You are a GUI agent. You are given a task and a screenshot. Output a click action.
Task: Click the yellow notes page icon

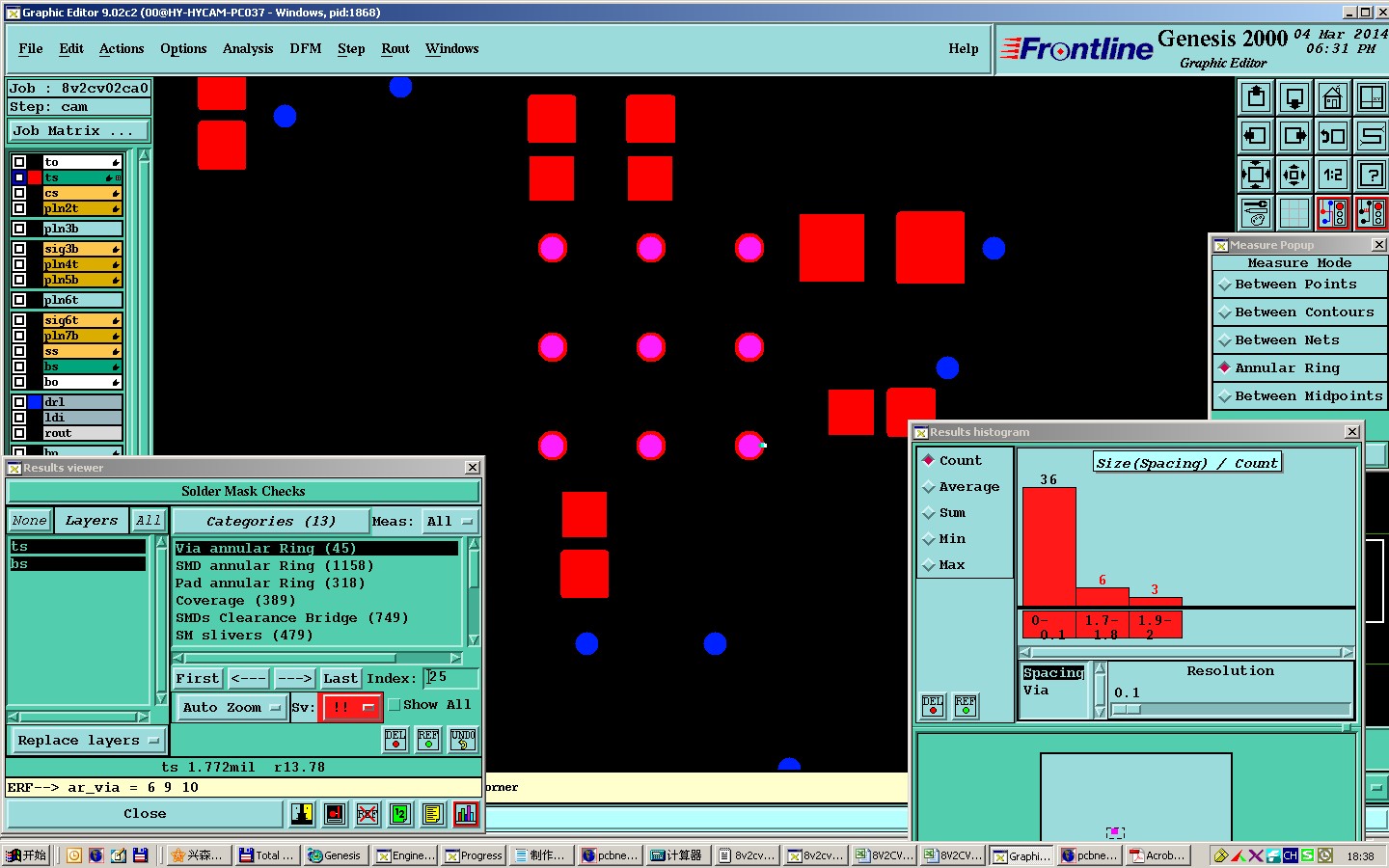pos(433,814)
